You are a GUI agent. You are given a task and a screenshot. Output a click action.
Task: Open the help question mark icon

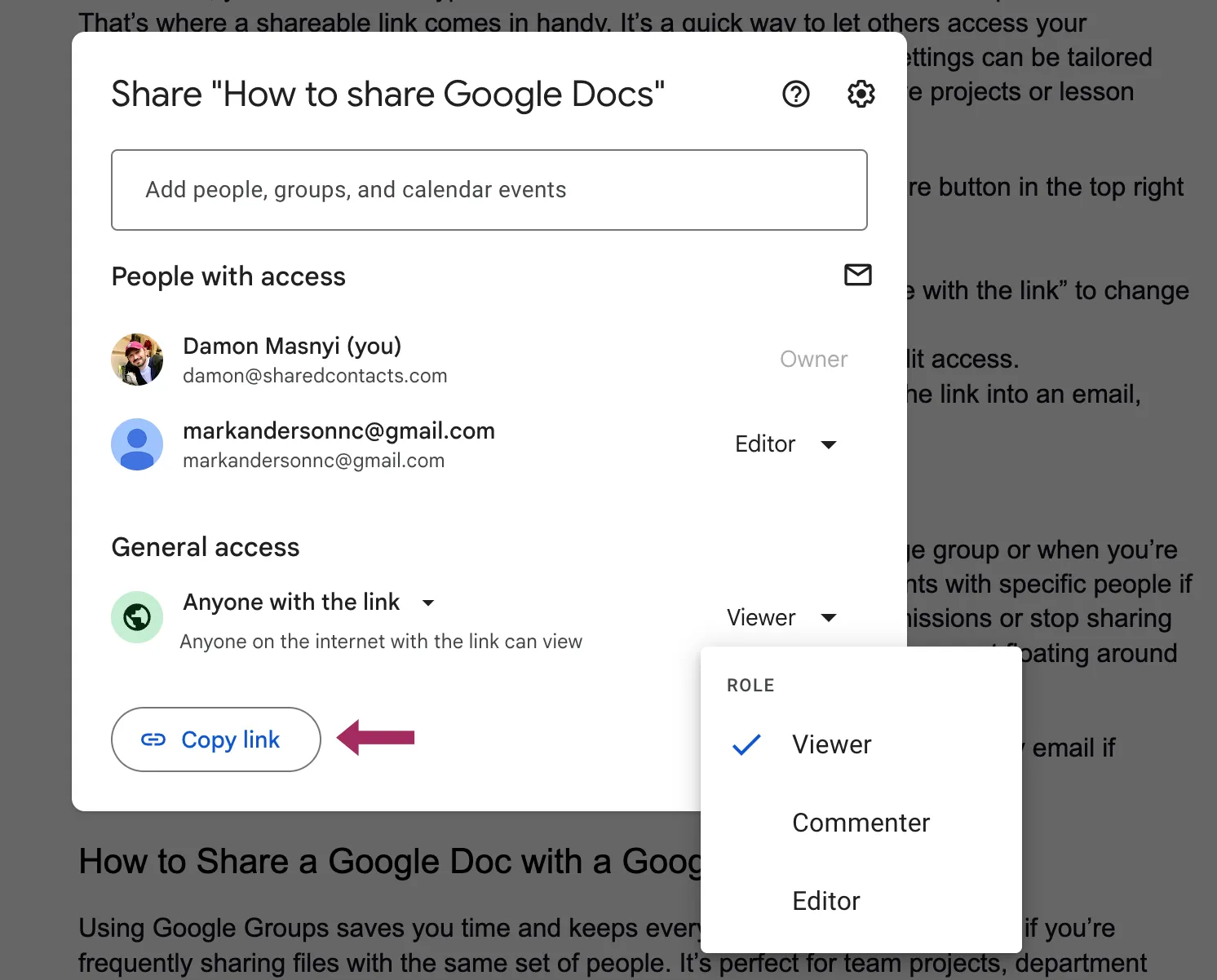(795, 95)
